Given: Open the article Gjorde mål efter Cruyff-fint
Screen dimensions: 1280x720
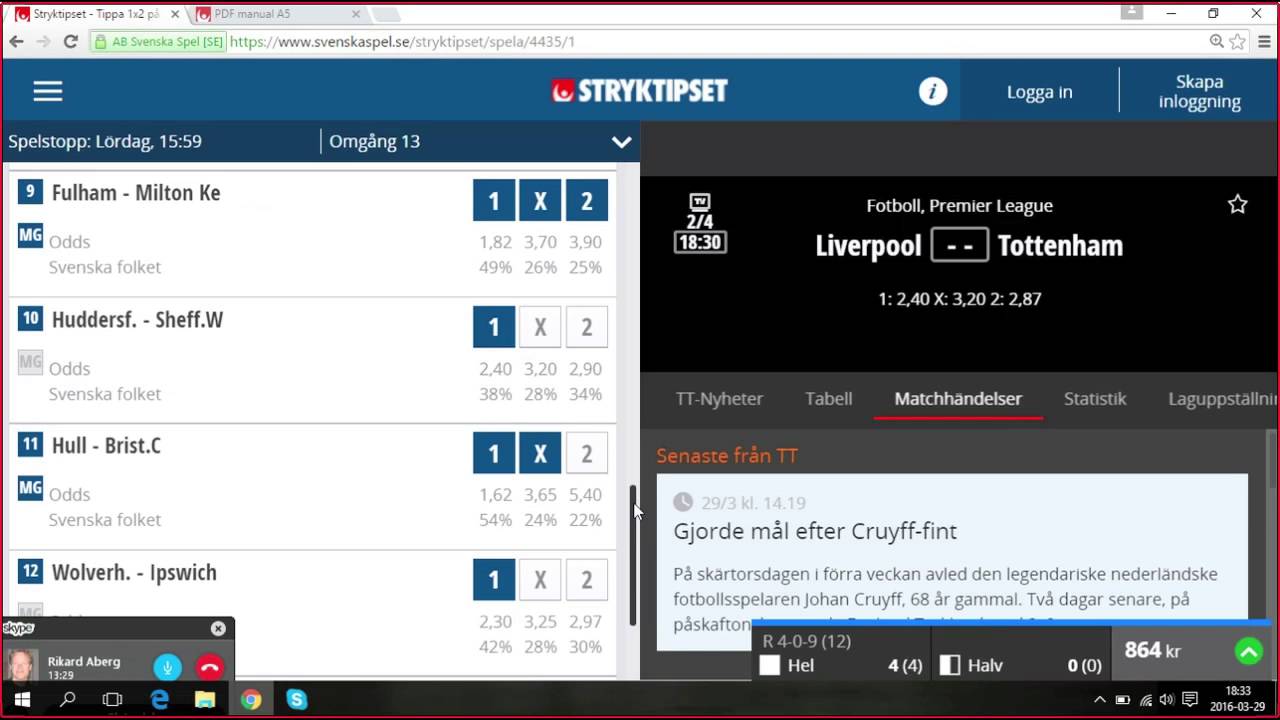Looking at the screenshot, I should 815,531.
